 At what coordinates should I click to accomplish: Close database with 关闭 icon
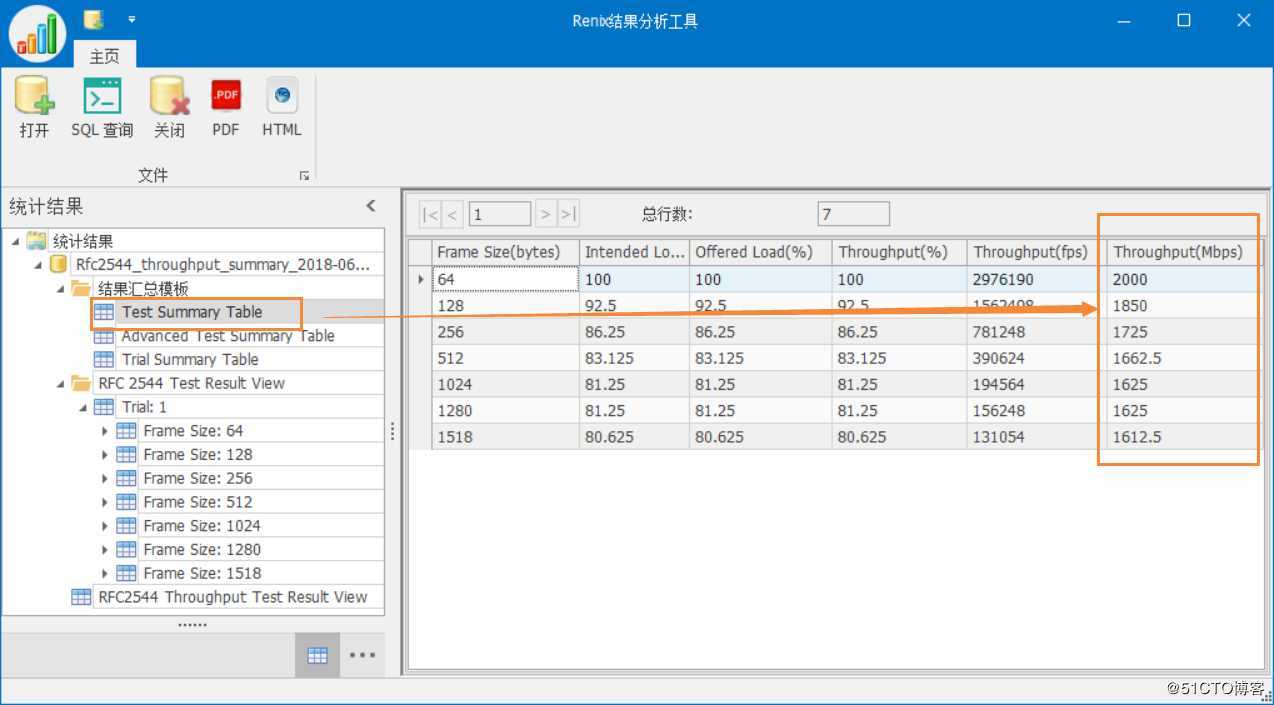coord(169,108)
